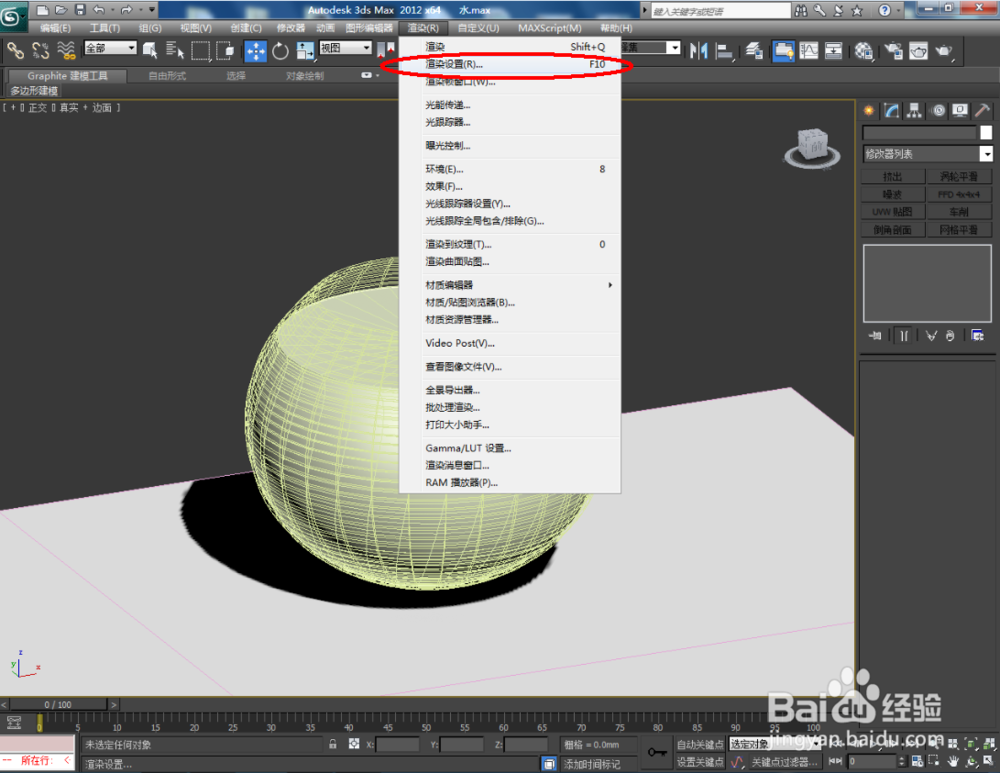Click the 涡轮平滑 modifier button

(x=959, y=177)
